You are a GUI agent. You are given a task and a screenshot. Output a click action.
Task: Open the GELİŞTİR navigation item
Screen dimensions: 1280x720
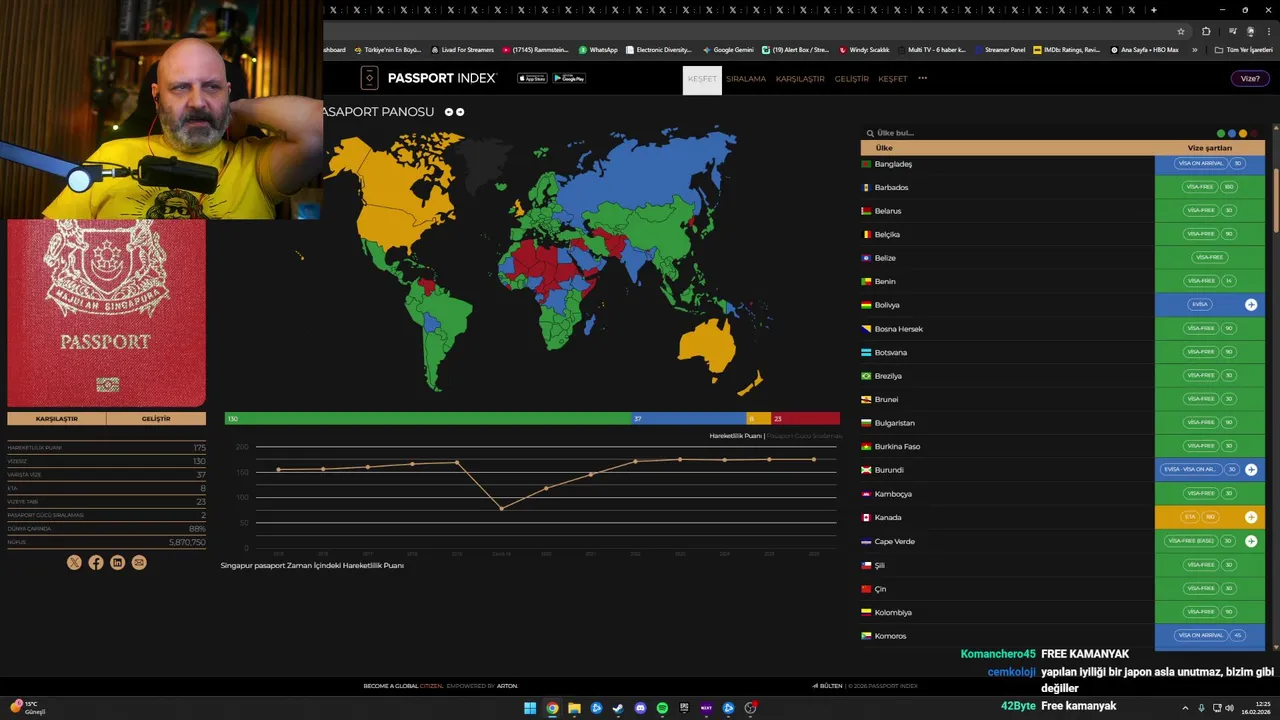click(852, 79)
